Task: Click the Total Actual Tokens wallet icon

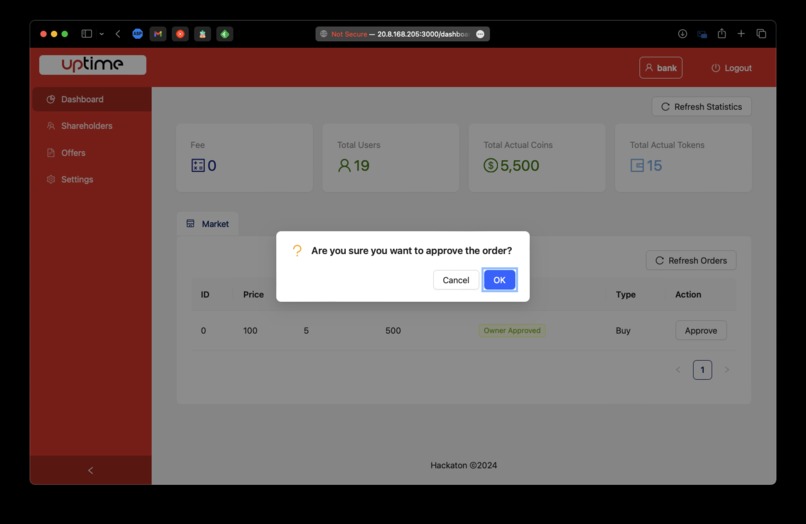Action: pos(637,165)
